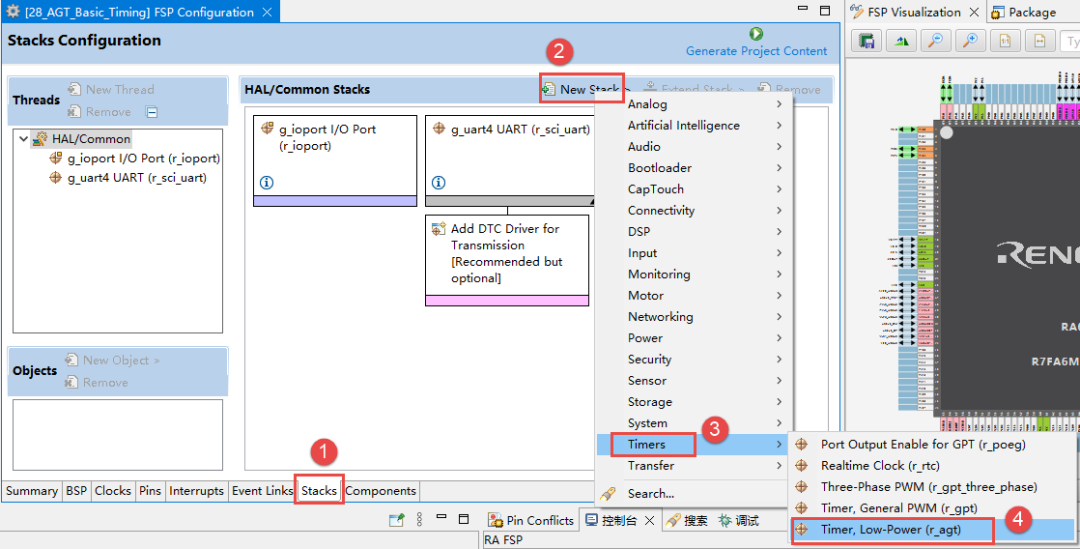The width and height of the screenshot is (1080, 549).
Task: Click Generate Project Content link
Action: tap(756, 51)
